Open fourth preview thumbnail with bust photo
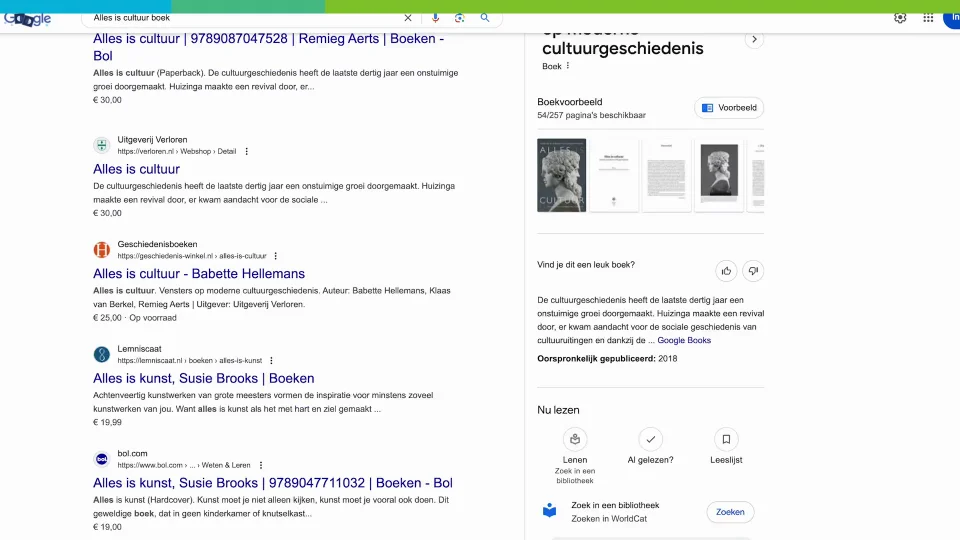This screenshot has width=960, height=540. coord(719,175)
